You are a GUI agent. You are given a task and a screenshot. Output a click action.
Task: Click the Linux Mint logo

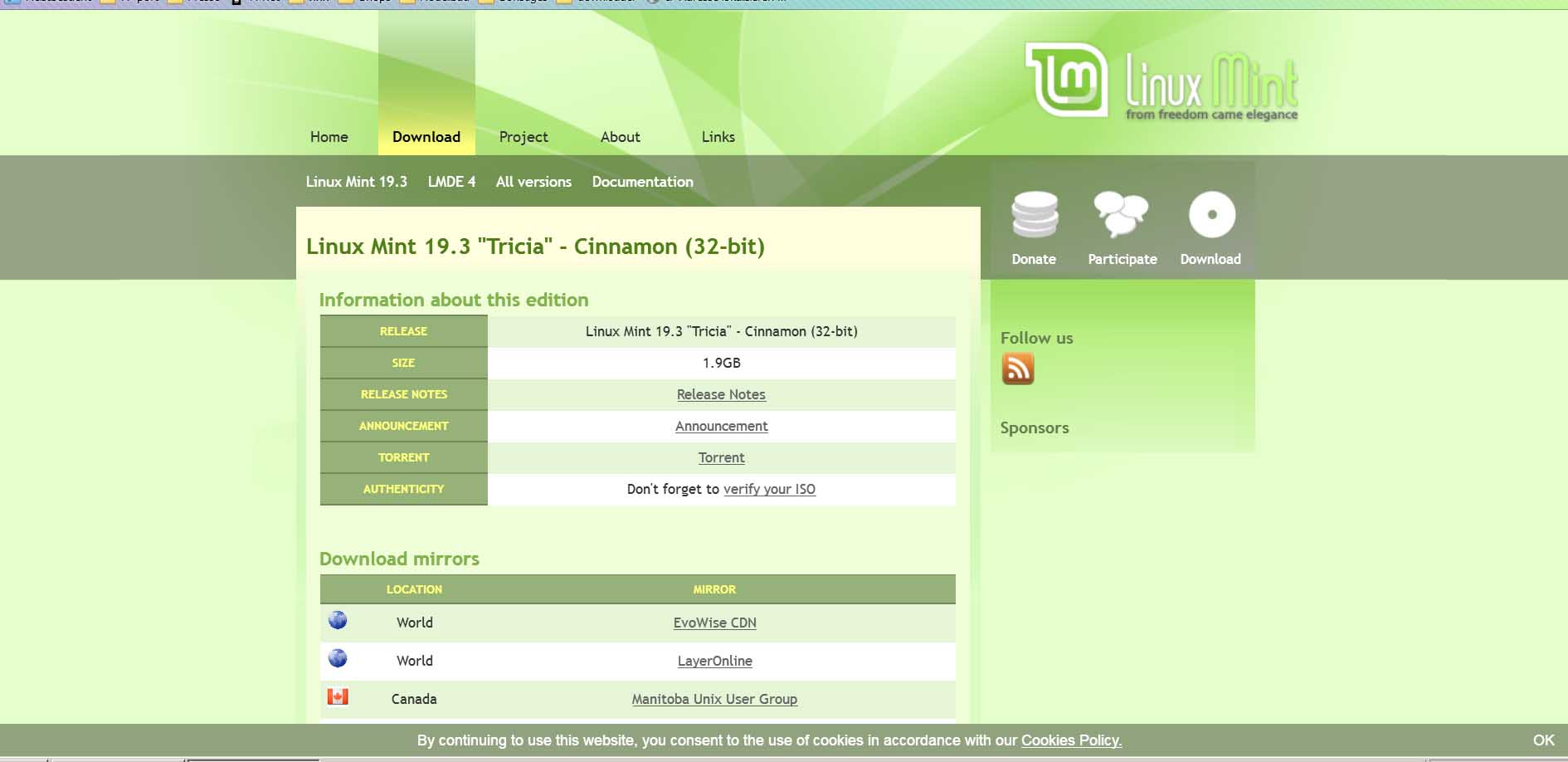click(x=1161, y=81)
